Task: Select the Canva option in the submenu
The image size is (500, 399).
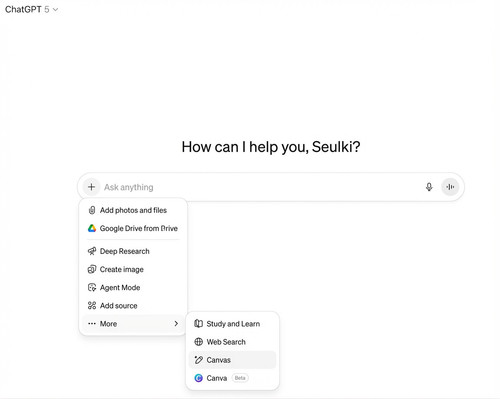Action: [x=232, y=378]
